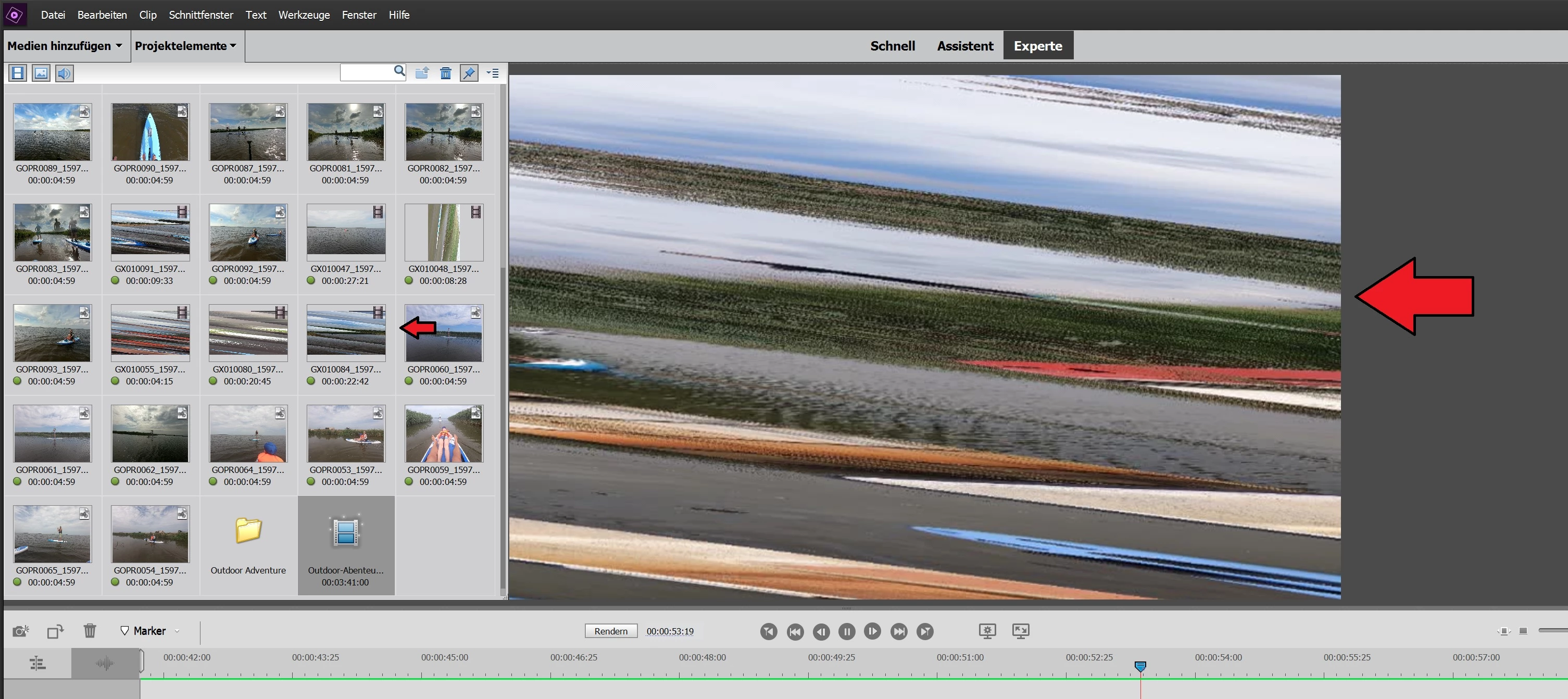Click the rotate clip icon

tap(55, 631)
